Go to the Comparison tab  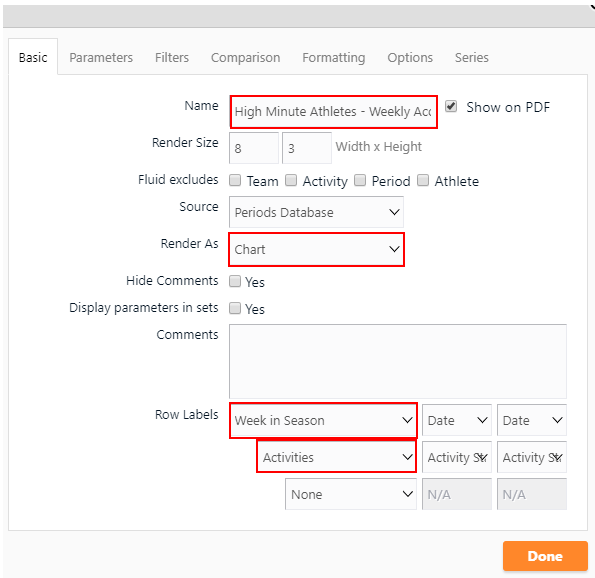coord(246,58)
